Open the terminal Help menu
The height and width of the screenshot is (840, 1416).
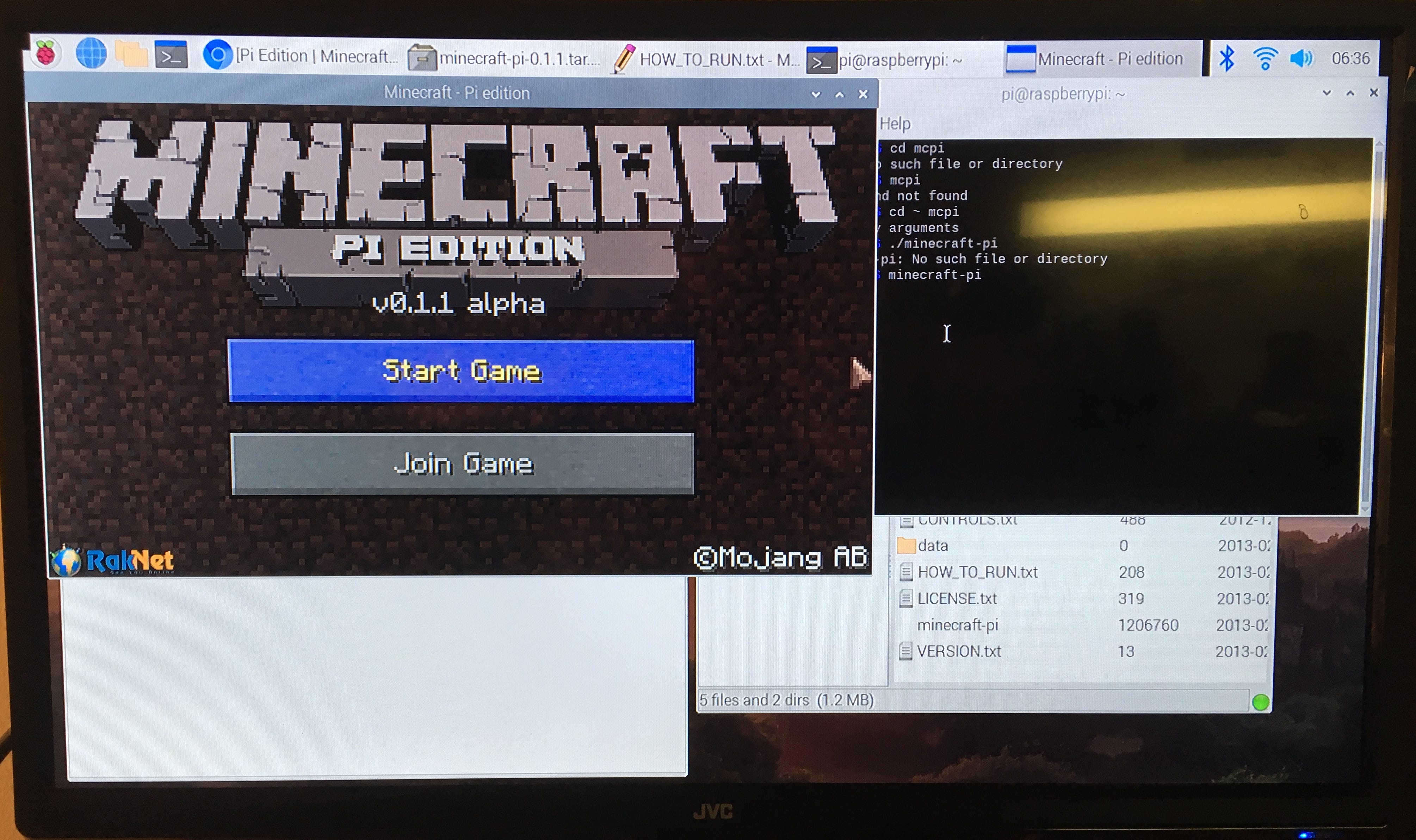pyautogui.click(x=895, y=123)
